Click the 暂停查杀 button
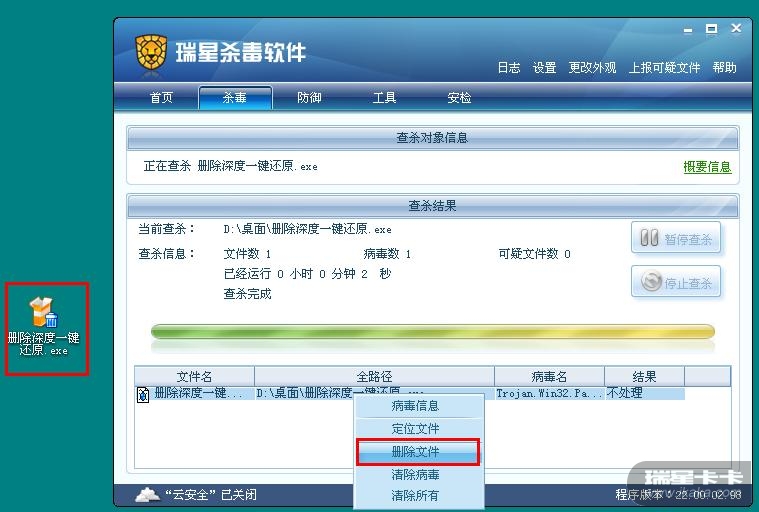The image size is (759, 512). [x=676, y=238]
